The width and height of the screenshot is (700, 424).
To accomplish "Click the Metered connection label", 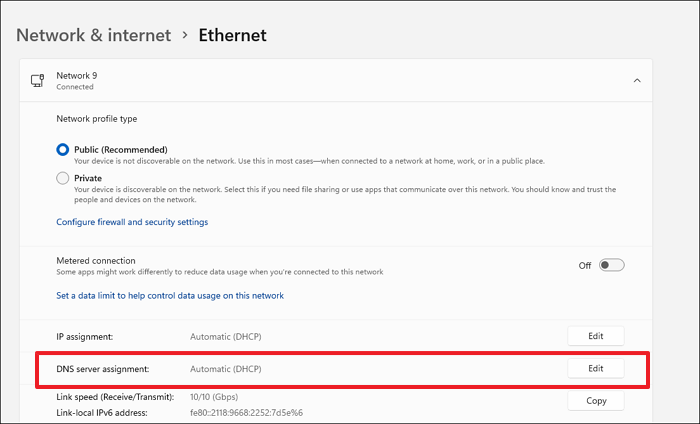I will pos(96,260).
